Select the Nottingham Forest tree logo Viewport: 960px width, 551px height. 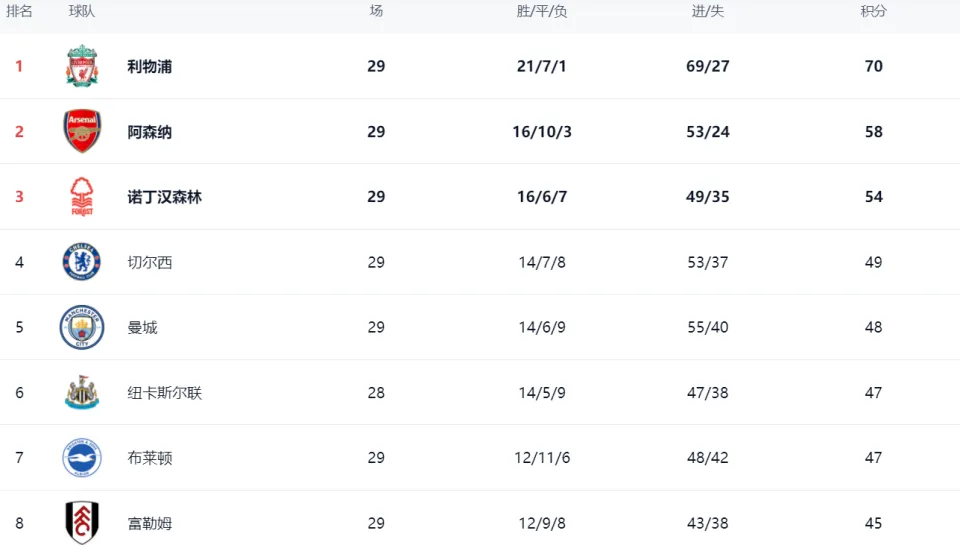[82, 197]
